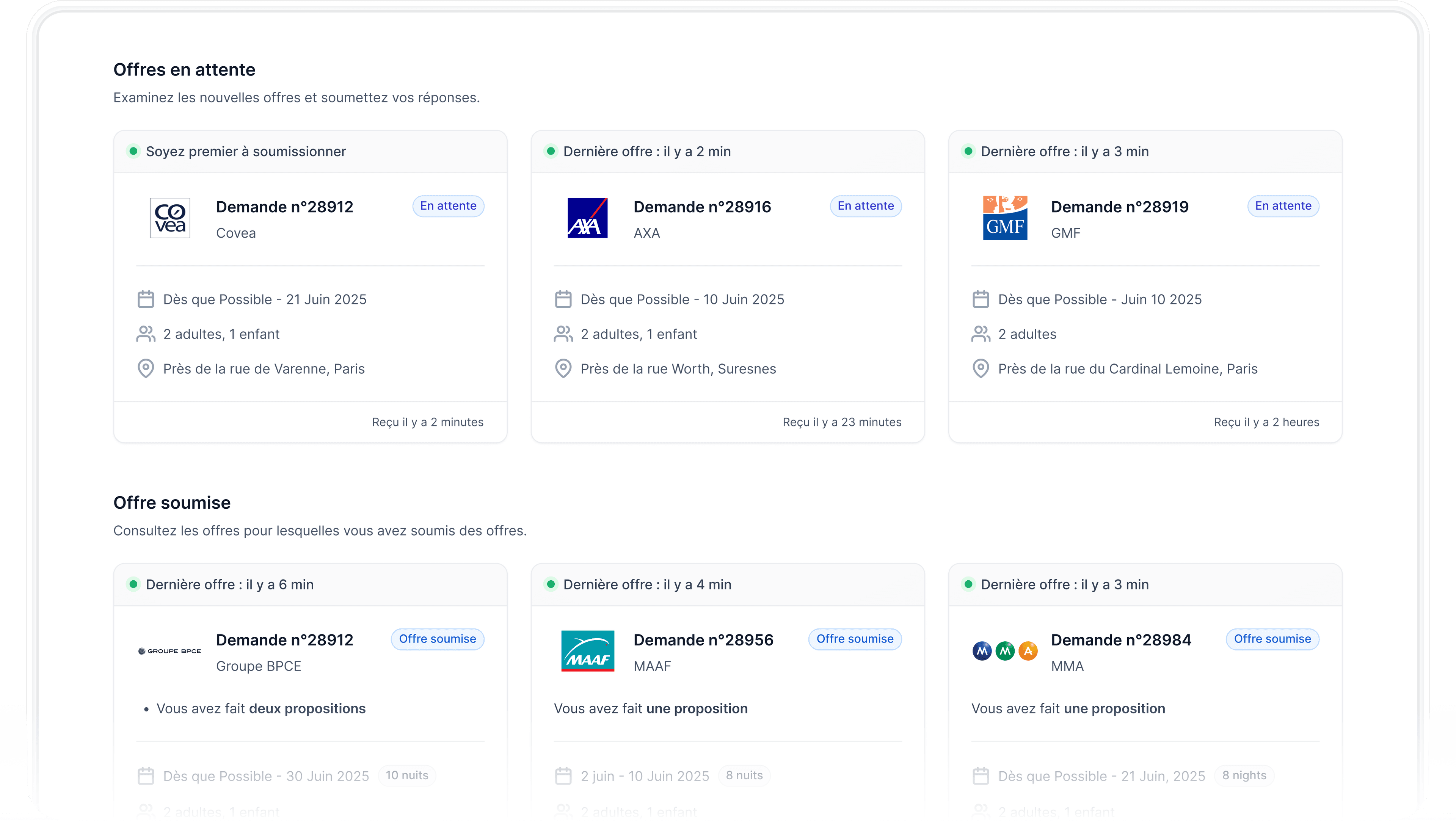Click the Groupe BPCE logo
Viewport: 1456px width, 821px height.
point(169,651)
